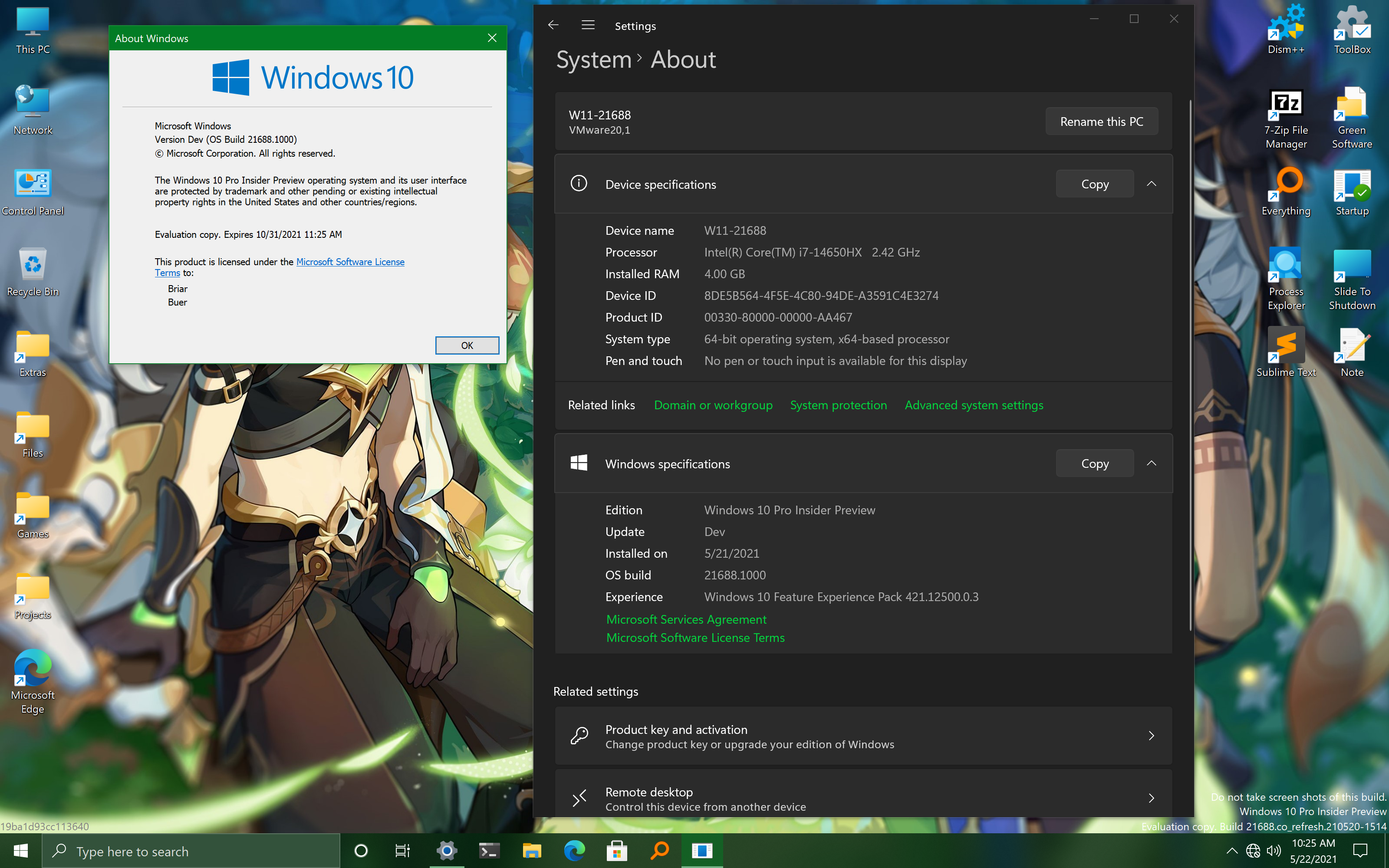1389x868 pixels.
Task: Click the Rename this PC button
Action: [1101, 122]
